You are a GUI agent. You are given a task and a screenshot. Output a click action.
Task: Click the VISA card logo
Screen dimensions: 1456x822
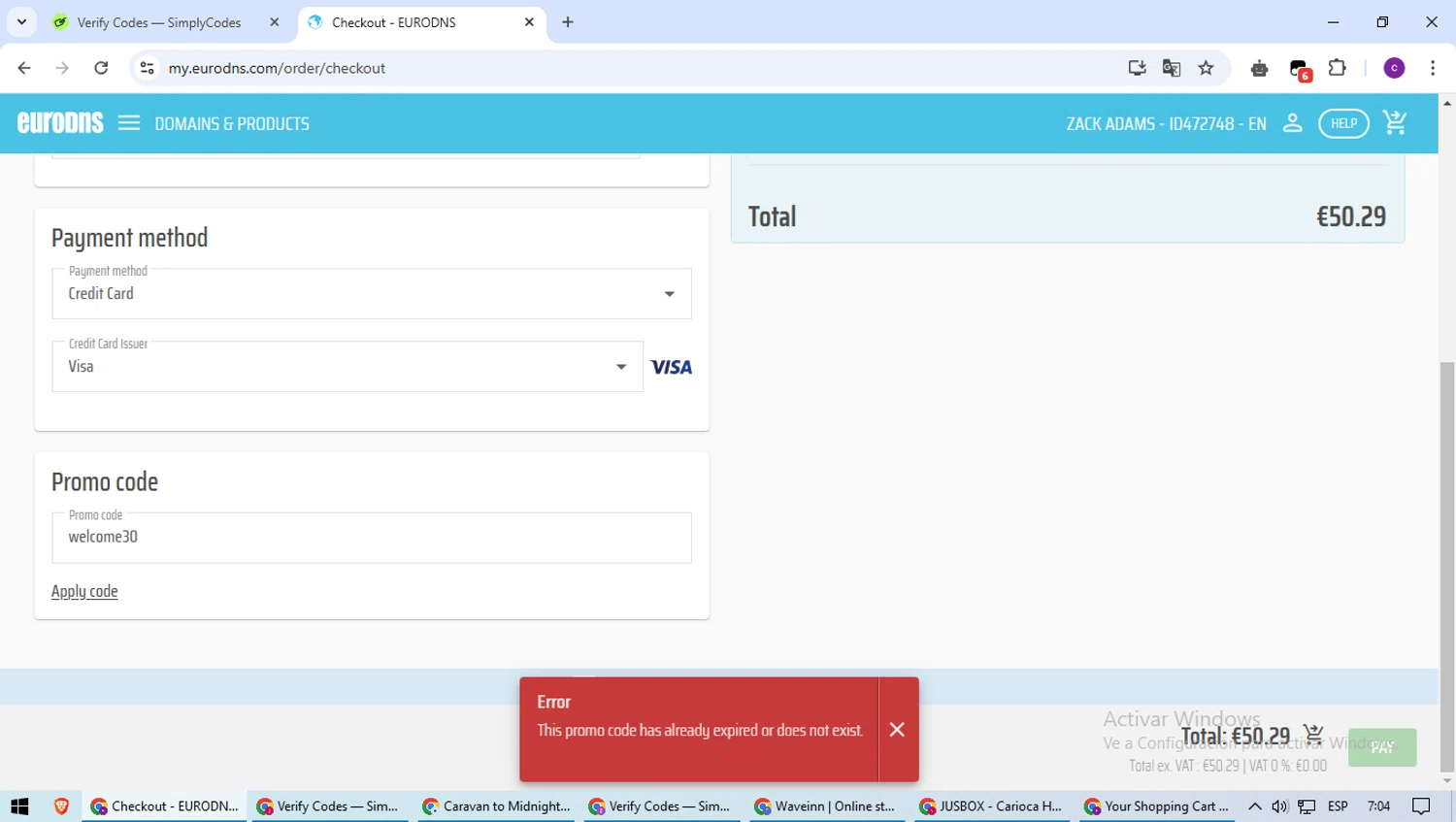[671, 367]
